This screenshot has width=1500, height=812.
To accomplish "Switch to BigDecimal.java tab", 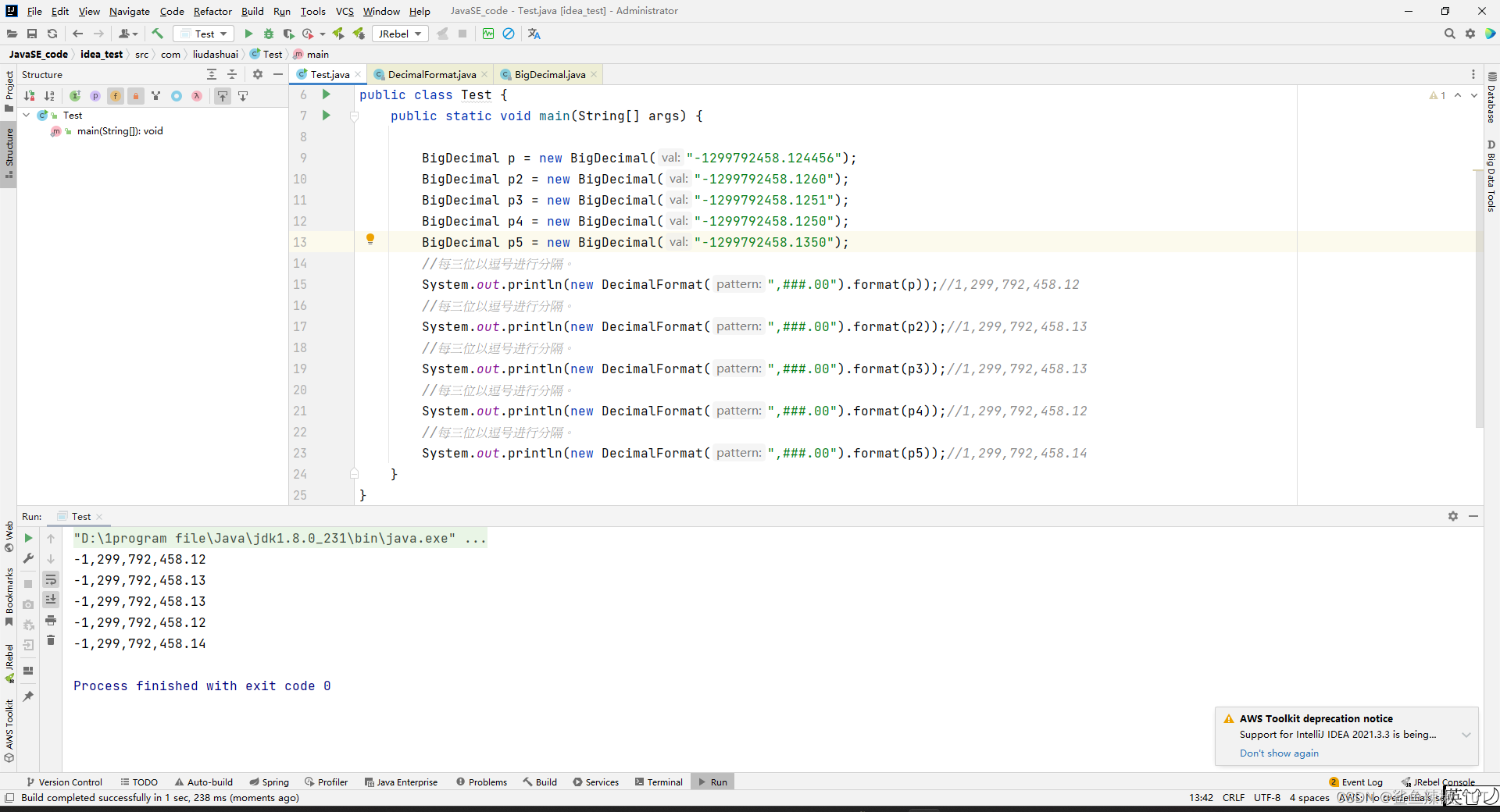I will pos(550,74).
